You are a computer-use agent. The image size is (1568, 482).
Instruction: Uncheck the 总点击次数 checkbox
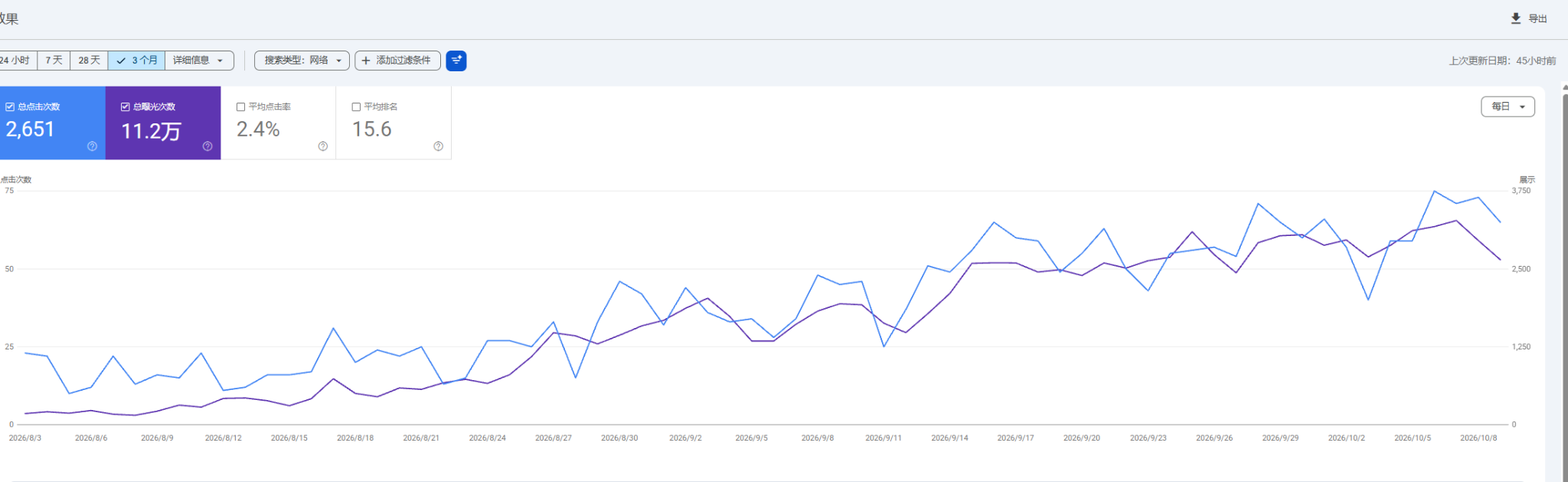[10, 107]
